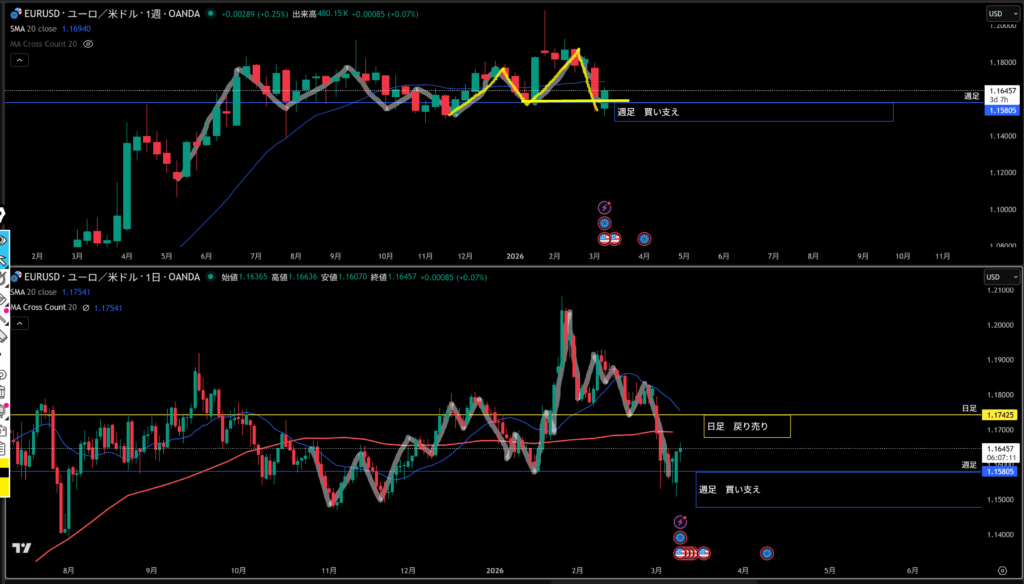This screenshot has height=584, width=1024.
Task: Click the eye icon in left toolbar
Action: click(4, 241)
